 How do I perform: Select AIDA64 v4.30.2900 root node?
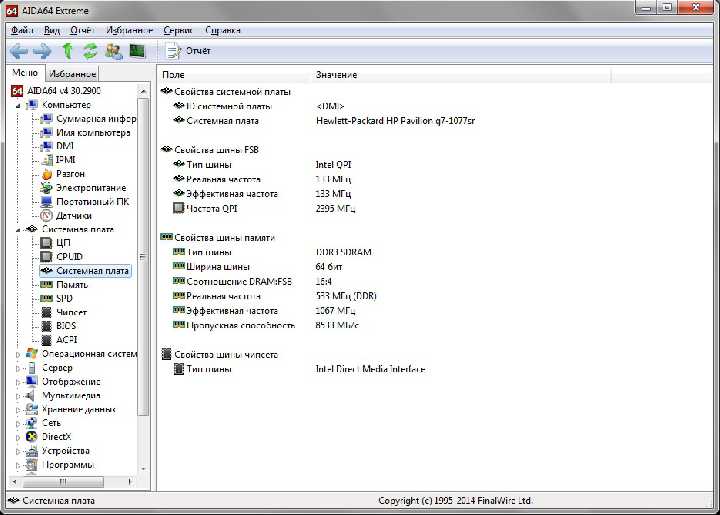[63, 90]
